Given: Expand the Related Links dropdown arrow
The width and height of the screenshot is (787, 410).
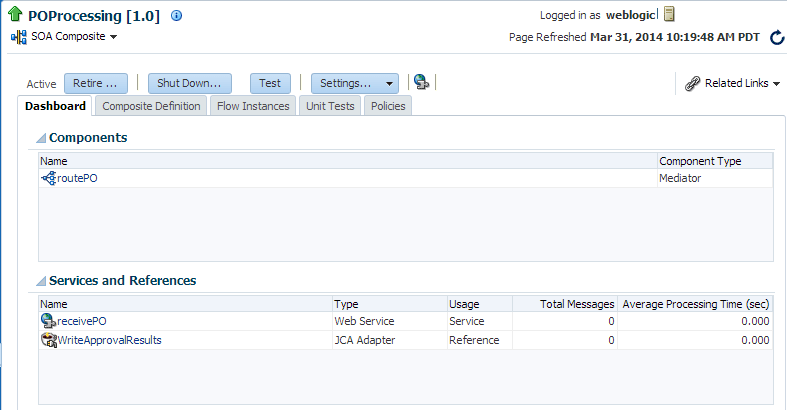Looking at the screenshot, I should tap(776, 84).
